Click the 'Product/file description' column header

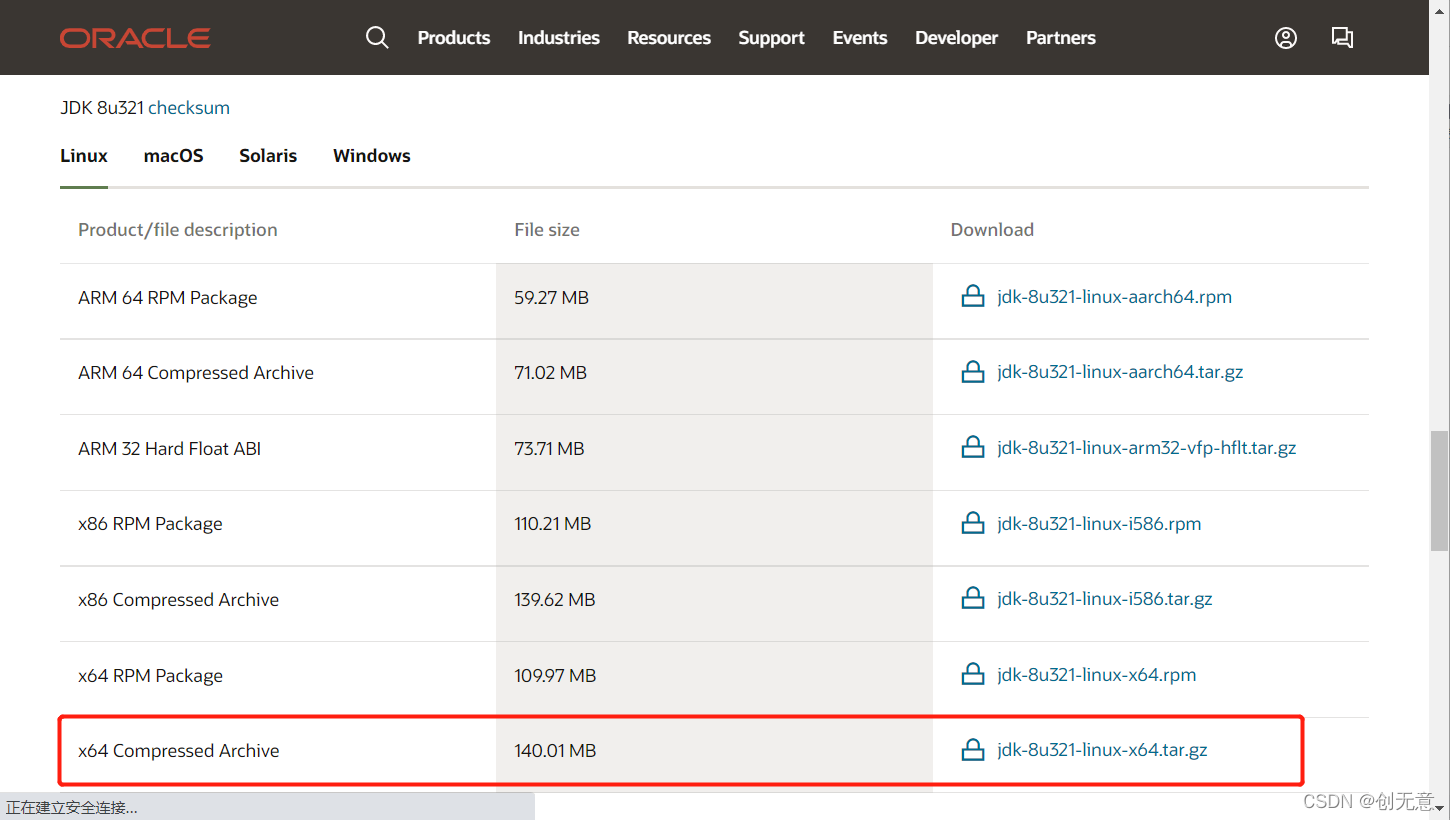pyautogui.click(x=178, y=230)
